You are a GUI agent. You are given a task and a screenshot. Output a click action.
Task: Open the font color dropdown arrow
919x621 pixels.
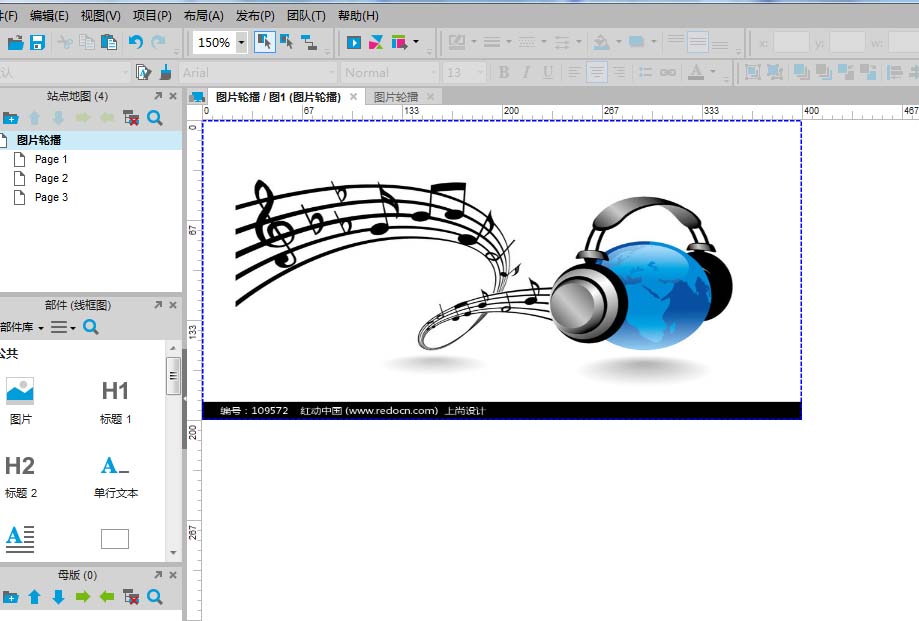coord(713,71)
